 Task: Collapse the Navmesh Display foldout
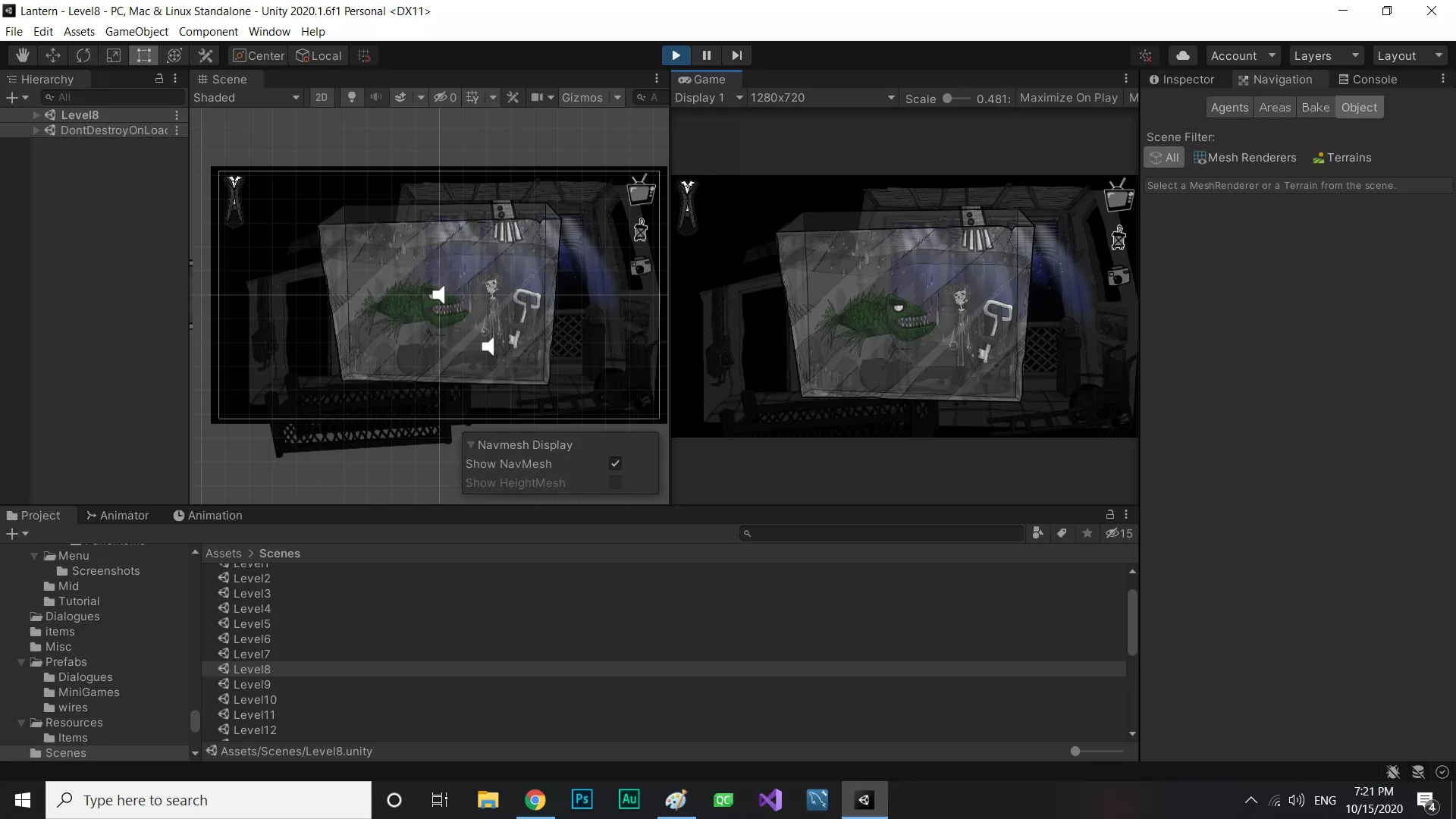coord(471,444)
